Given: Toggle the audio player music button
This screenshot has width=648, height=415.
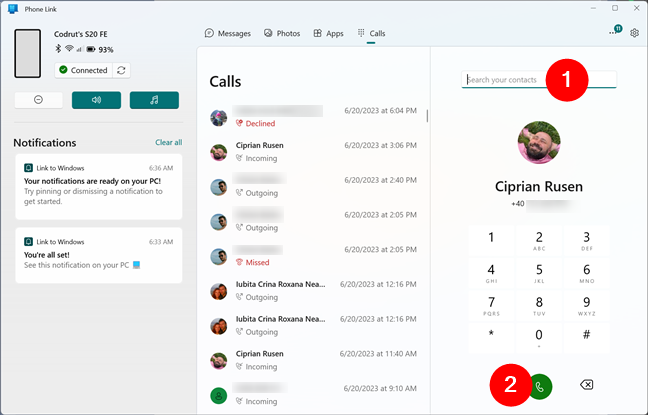Looking at the screenshot, I should (x=154, y=100).
